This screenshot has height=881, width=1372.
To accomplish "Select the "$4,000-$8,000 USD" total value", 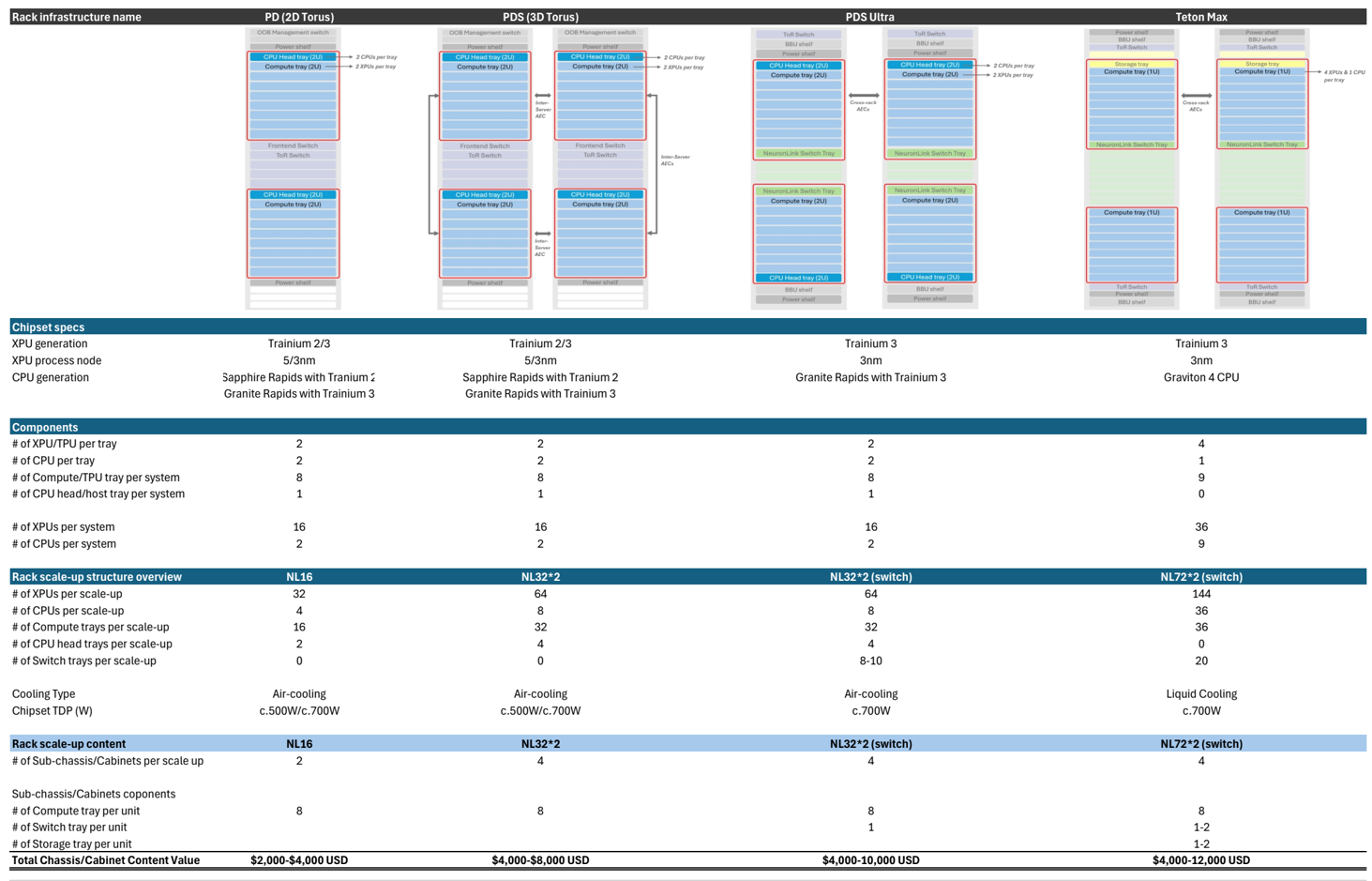I will (540, 860).
